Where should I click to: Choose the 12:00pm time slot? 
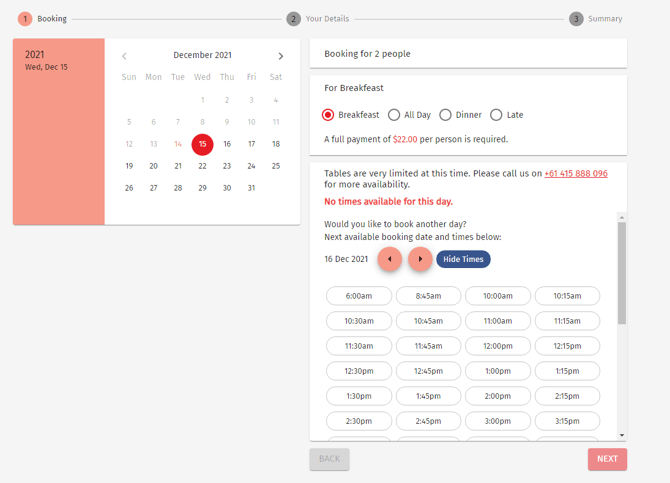click(498, 346)
